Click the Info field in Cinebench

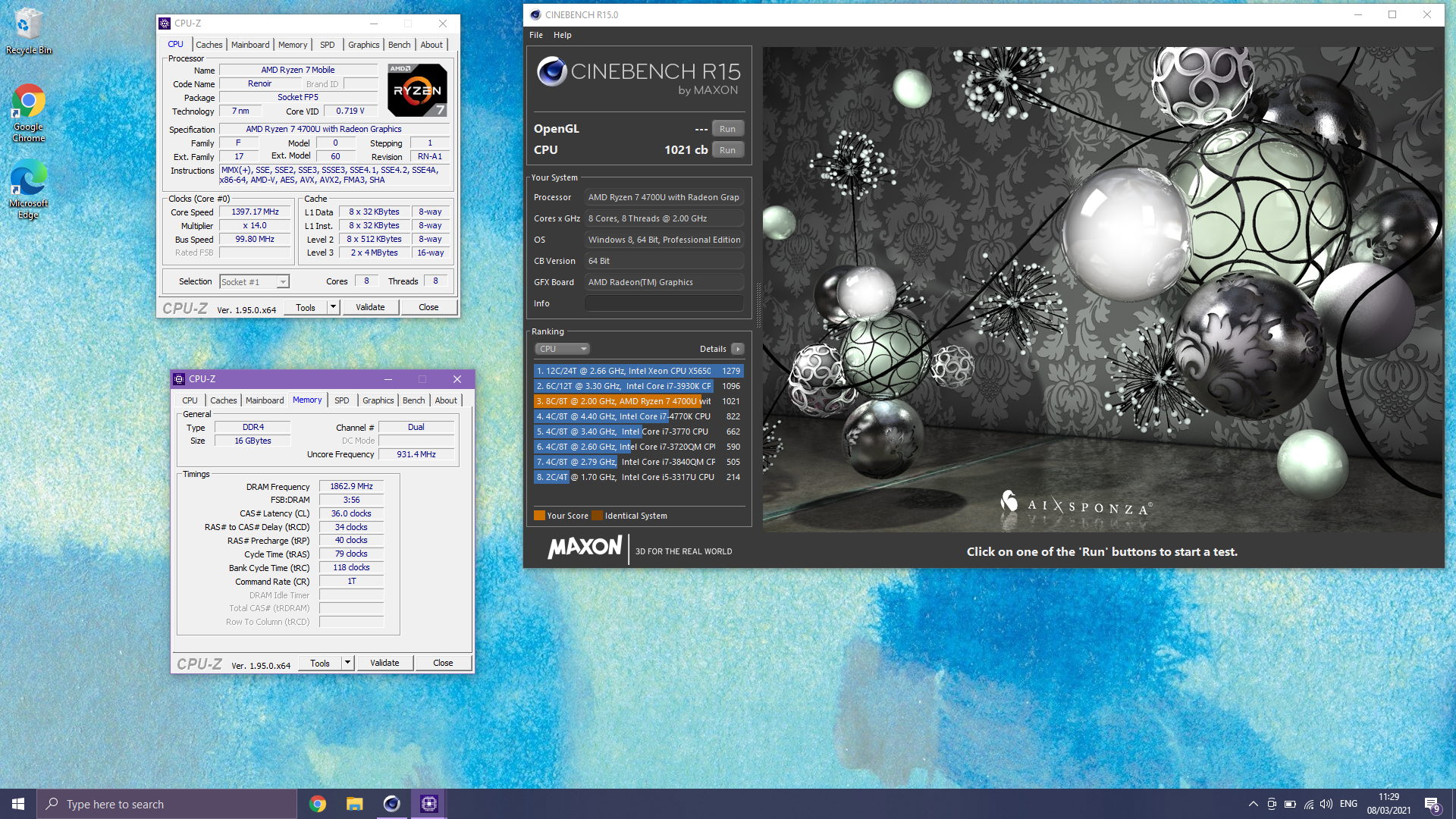click(x=664, y=303)
